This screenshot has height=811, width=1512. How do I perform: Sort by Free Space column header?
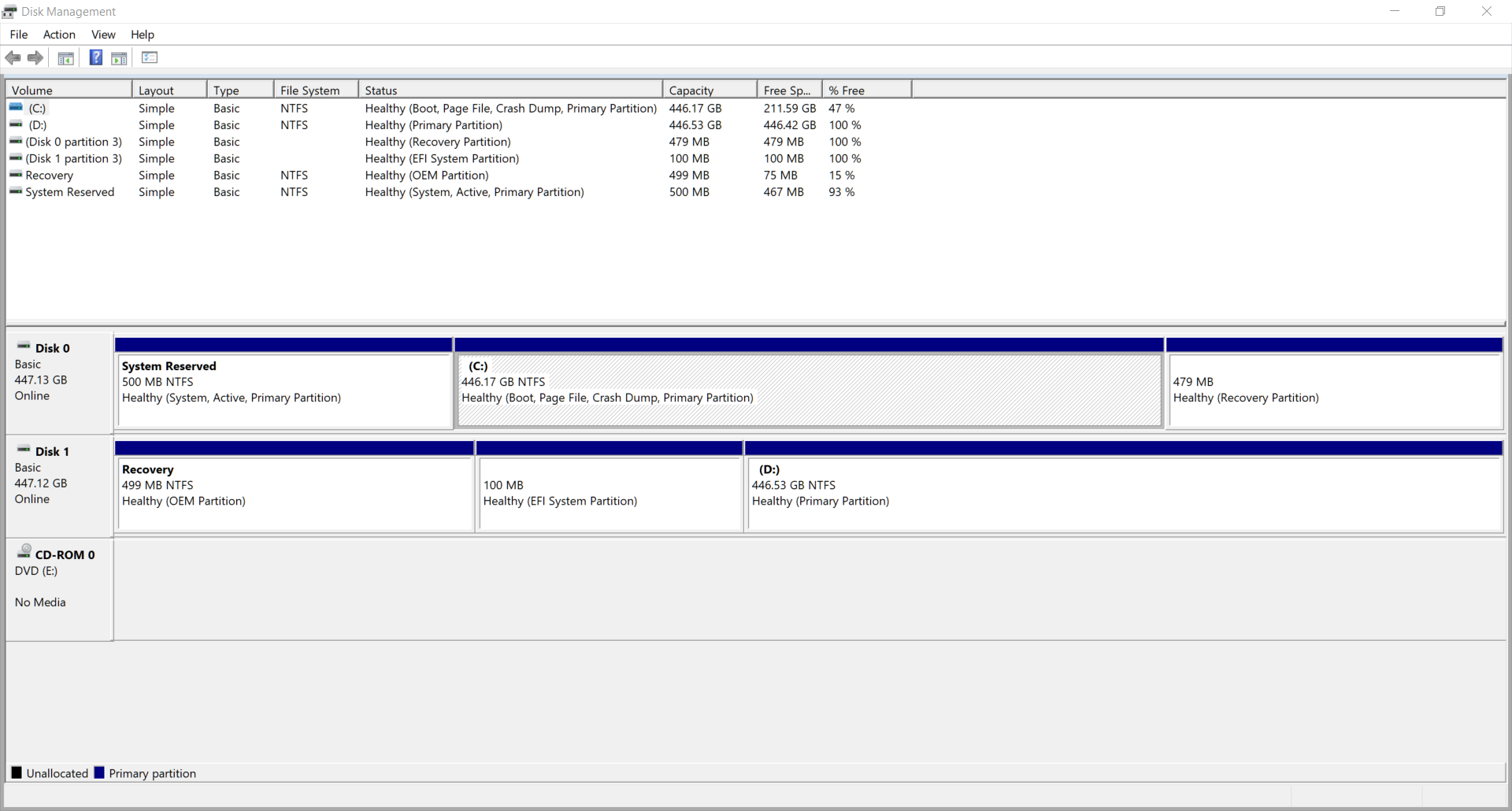coord(790,90)
